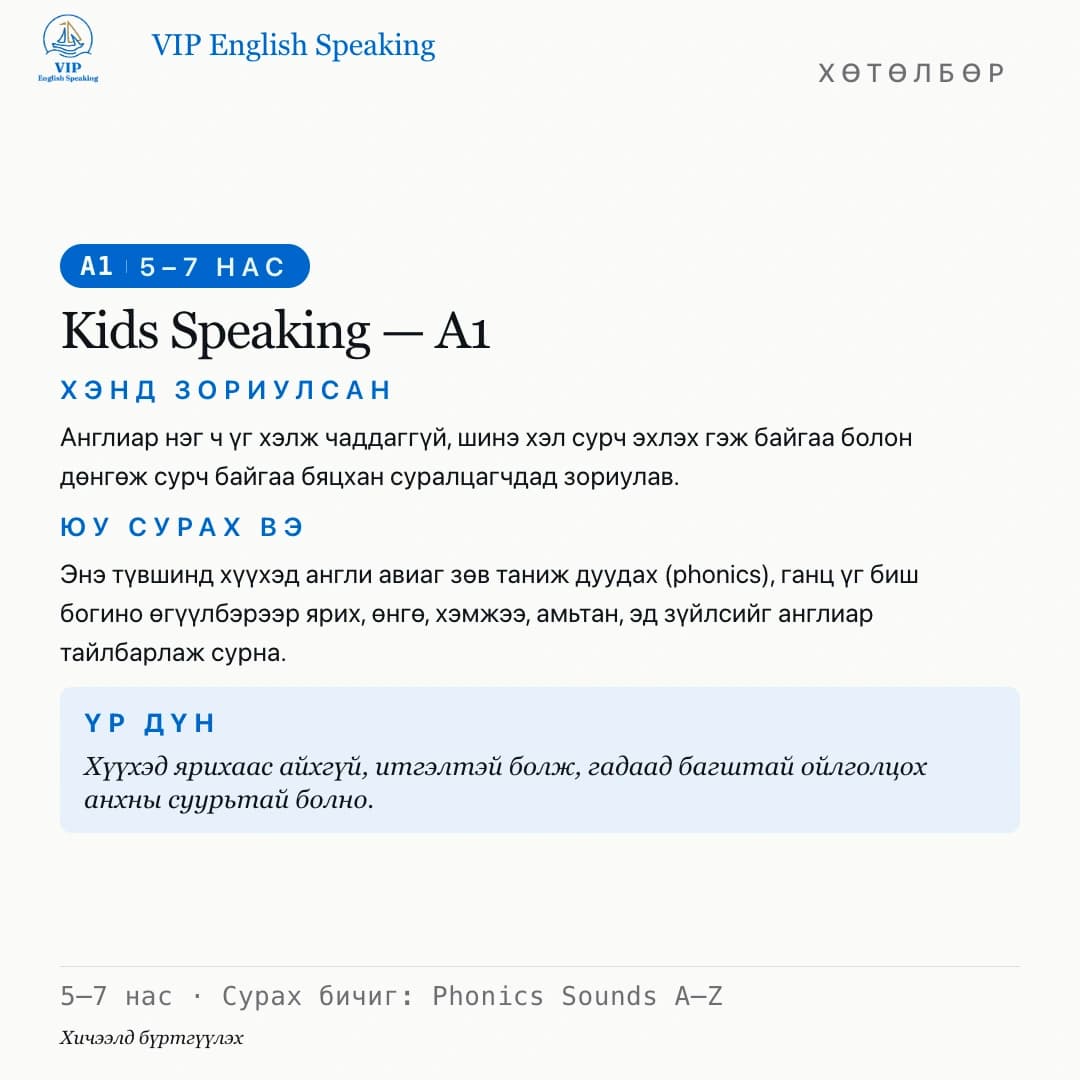
Task: Click the A1 text inside the blue badge
Action: (x=96, y=266)
